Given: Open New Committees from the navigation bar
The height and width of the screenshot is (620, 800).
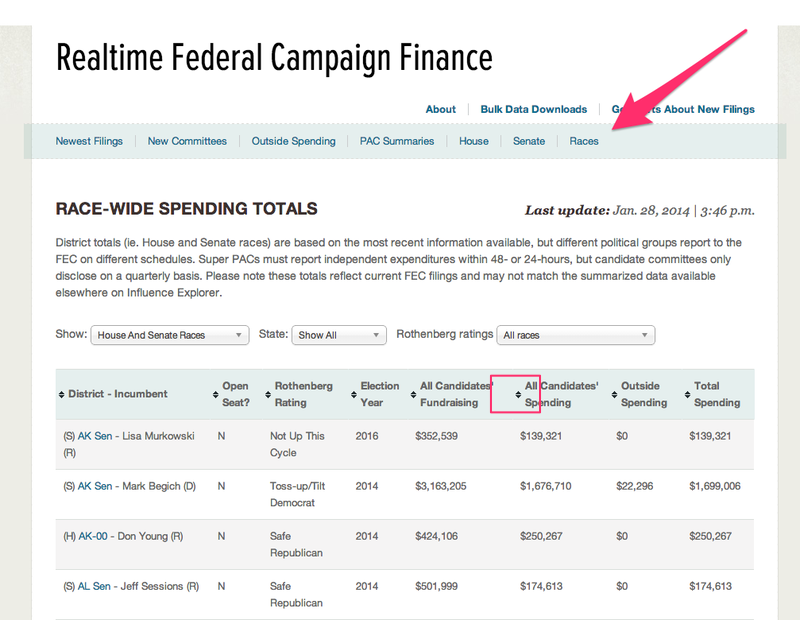Looking at the screenshot, I should [187, 141].
